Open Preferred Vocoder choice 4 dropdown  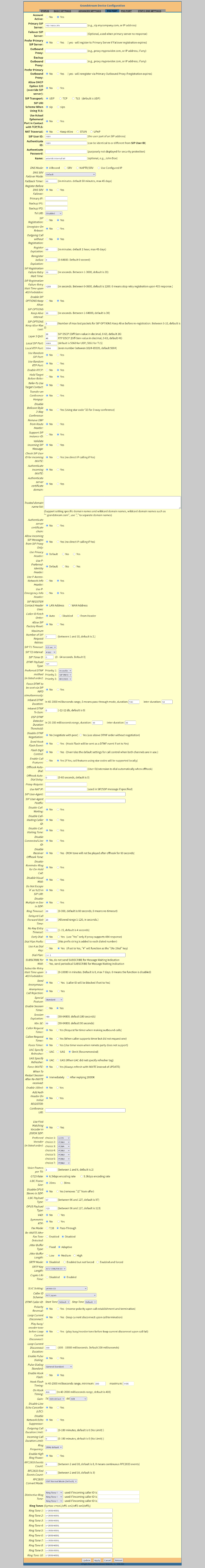(x=63, y=1151)
